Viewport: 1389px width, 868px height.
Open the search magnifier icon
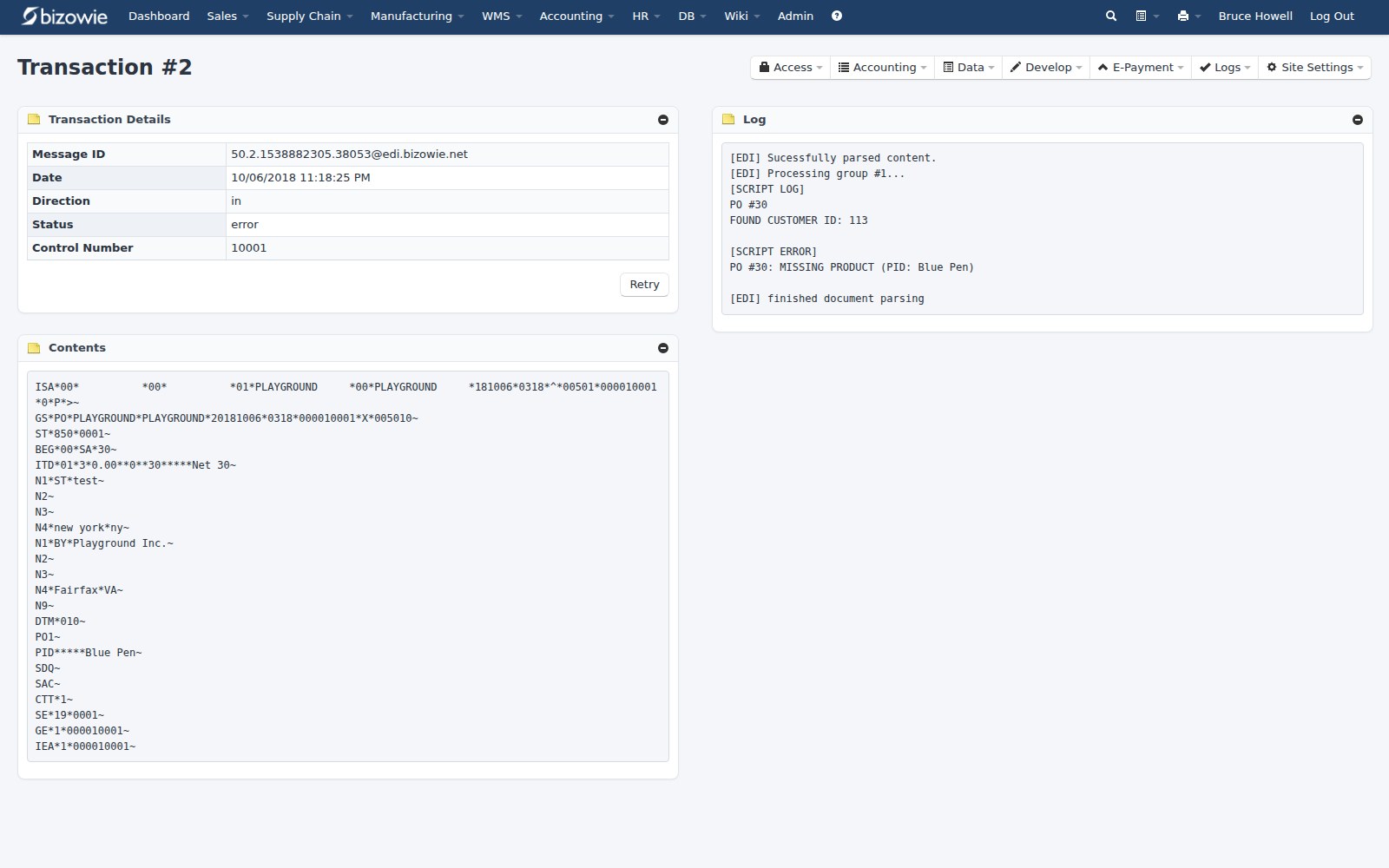[1110, 16]
